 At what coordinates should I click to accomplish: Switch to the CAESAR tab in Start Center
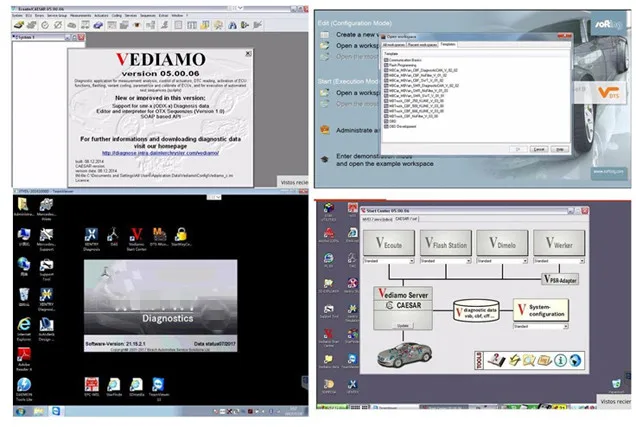[406, 219]
